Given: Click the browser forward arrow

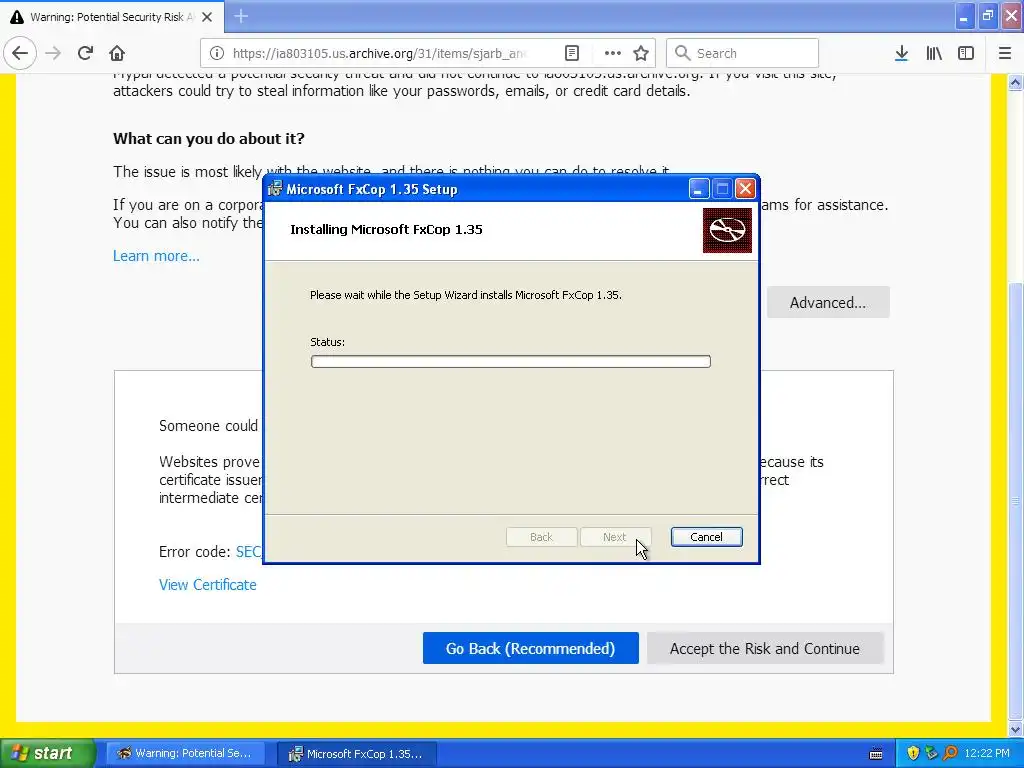Looking at the screenshot, I should point(53,53).
